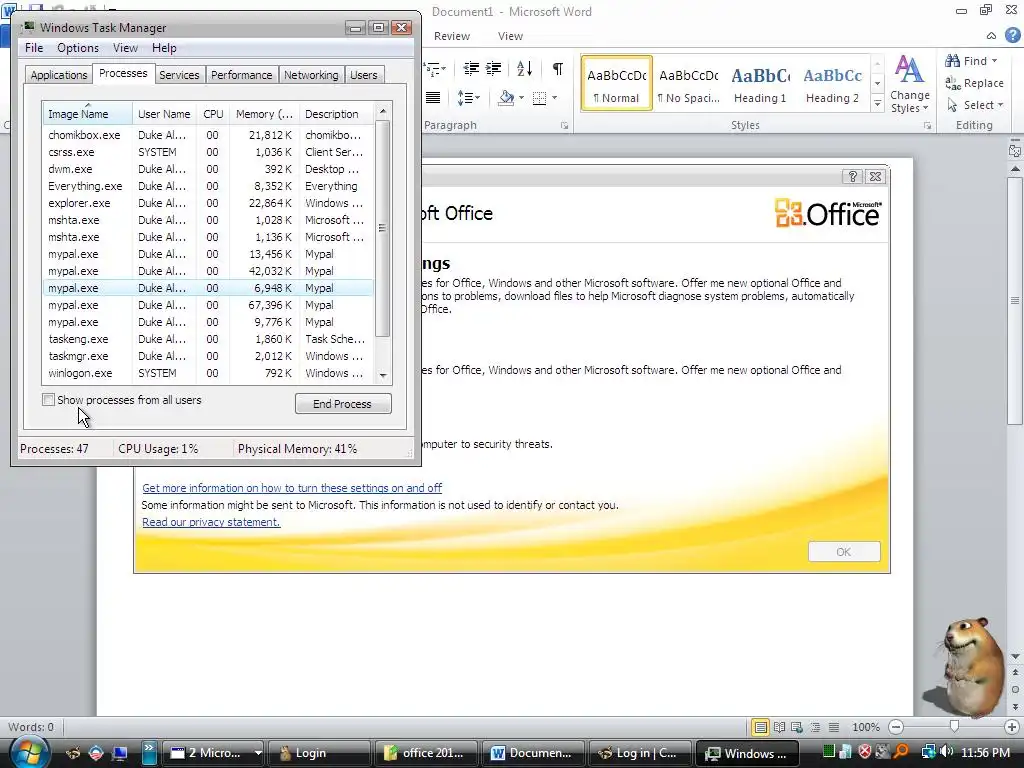Click the End Process button
1024x768 pixels.
(343, 404)
